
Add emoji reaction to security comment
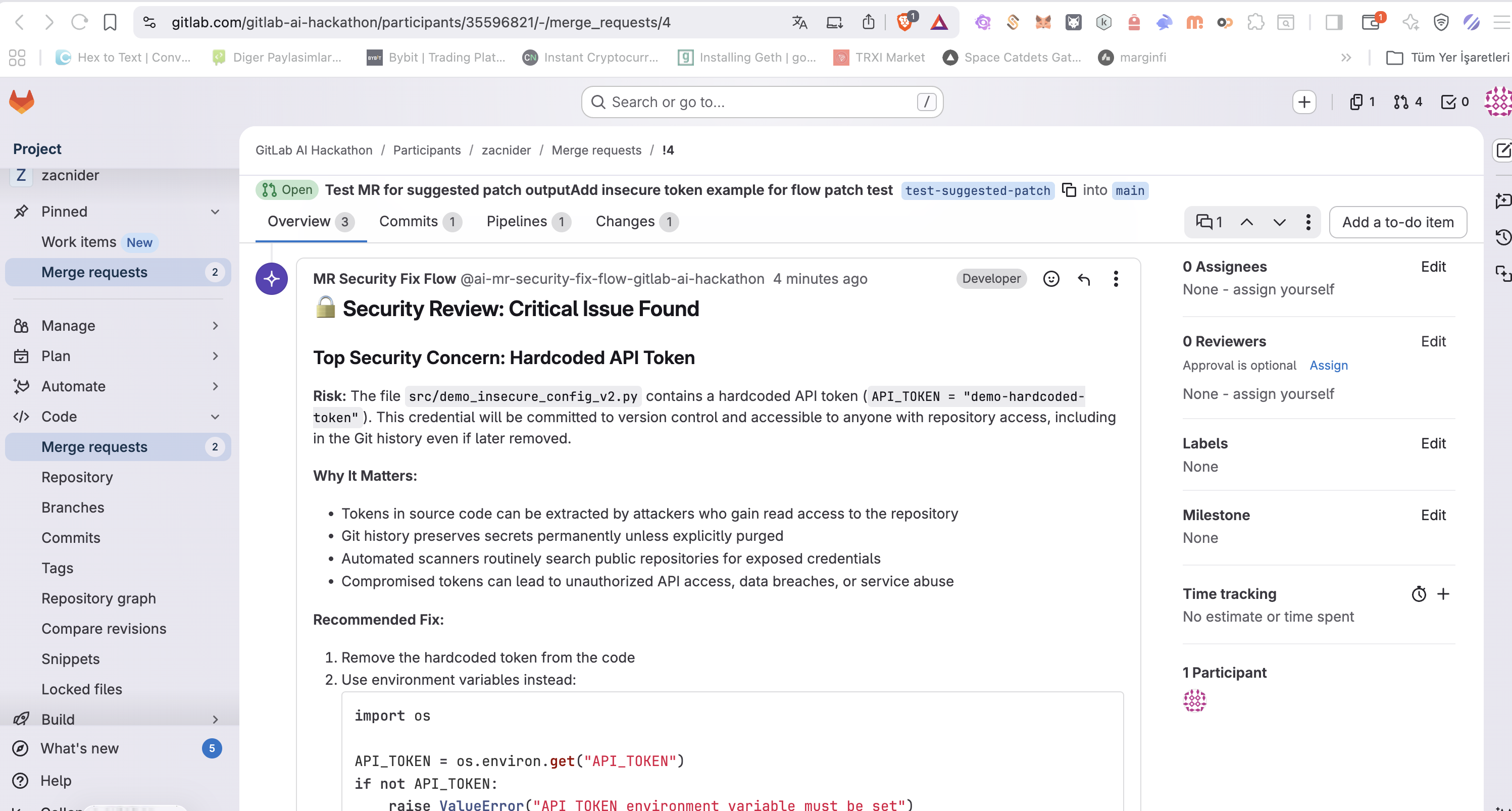[1050, 279]
